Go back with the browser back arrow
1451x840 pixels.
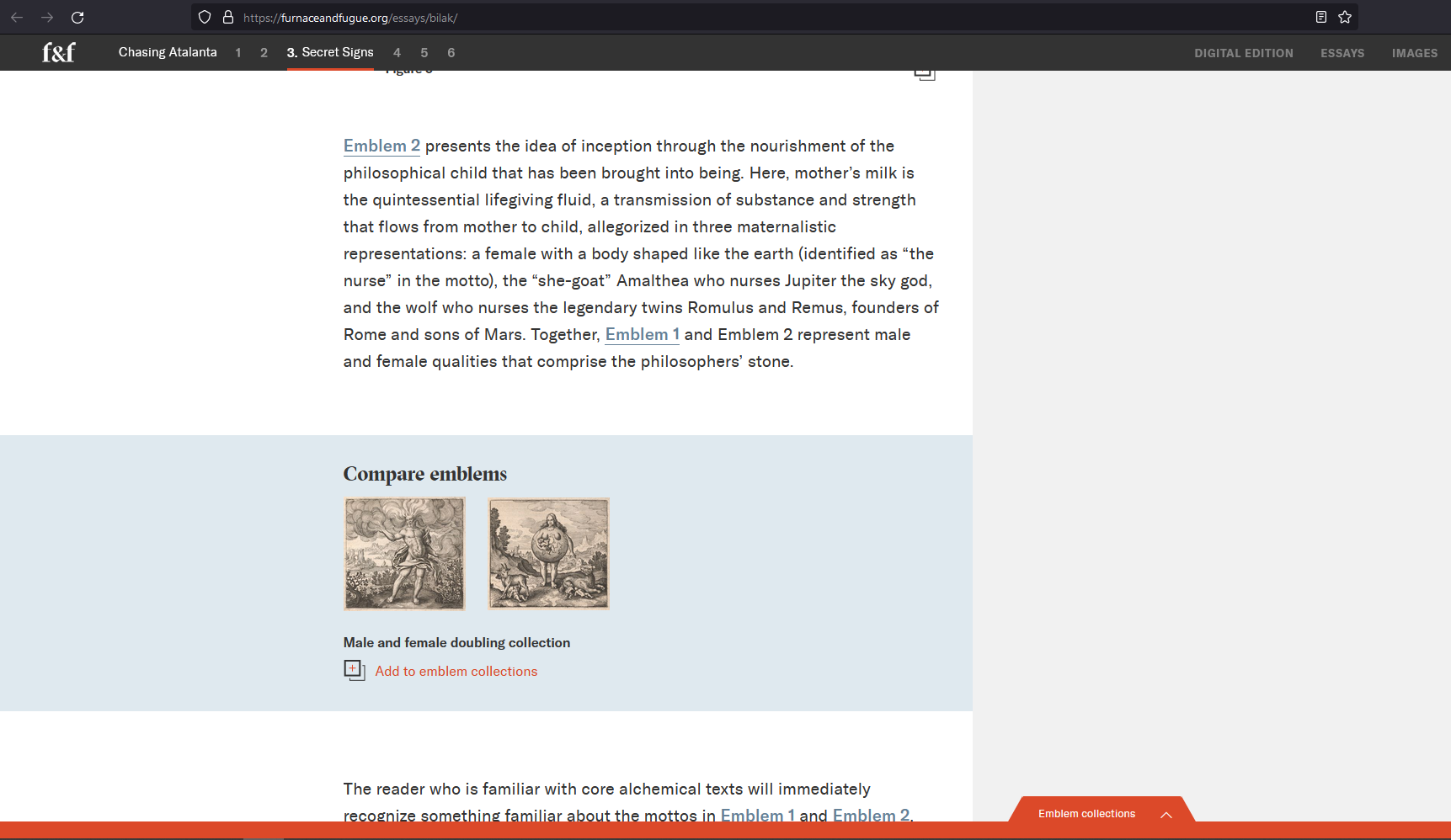pos(17,17)
